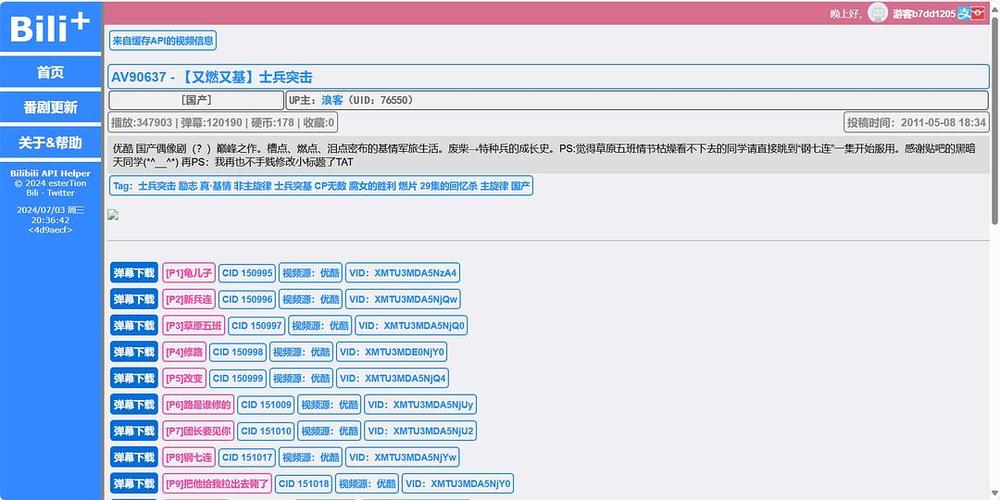Click the red envelope icon in header
Image resolution: width=1000 pixels, height=500 pixels.
pyautogui.click(x=978, y=13)
